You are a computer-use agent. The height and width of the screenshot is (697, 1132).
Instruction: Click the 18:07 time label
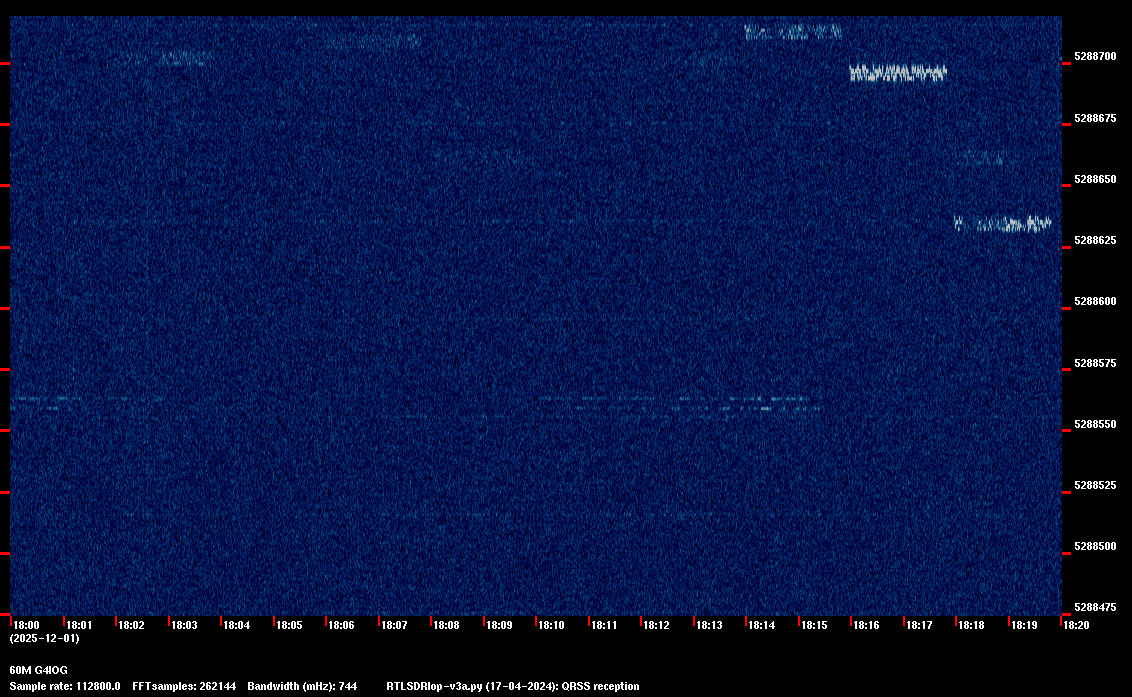click(x=394, y=625)
